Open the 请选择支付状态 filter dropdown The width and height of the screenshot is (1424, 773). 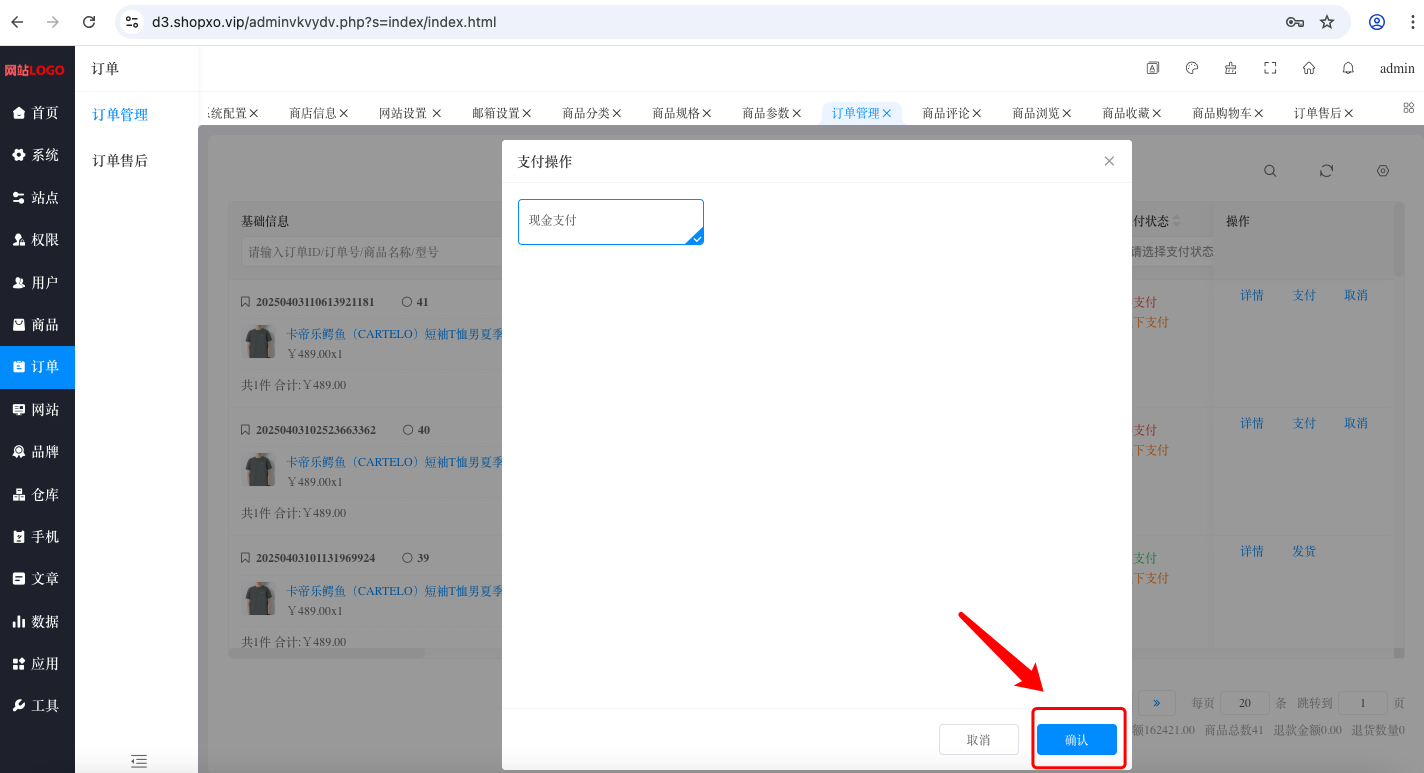click(x=1172, y=252)
